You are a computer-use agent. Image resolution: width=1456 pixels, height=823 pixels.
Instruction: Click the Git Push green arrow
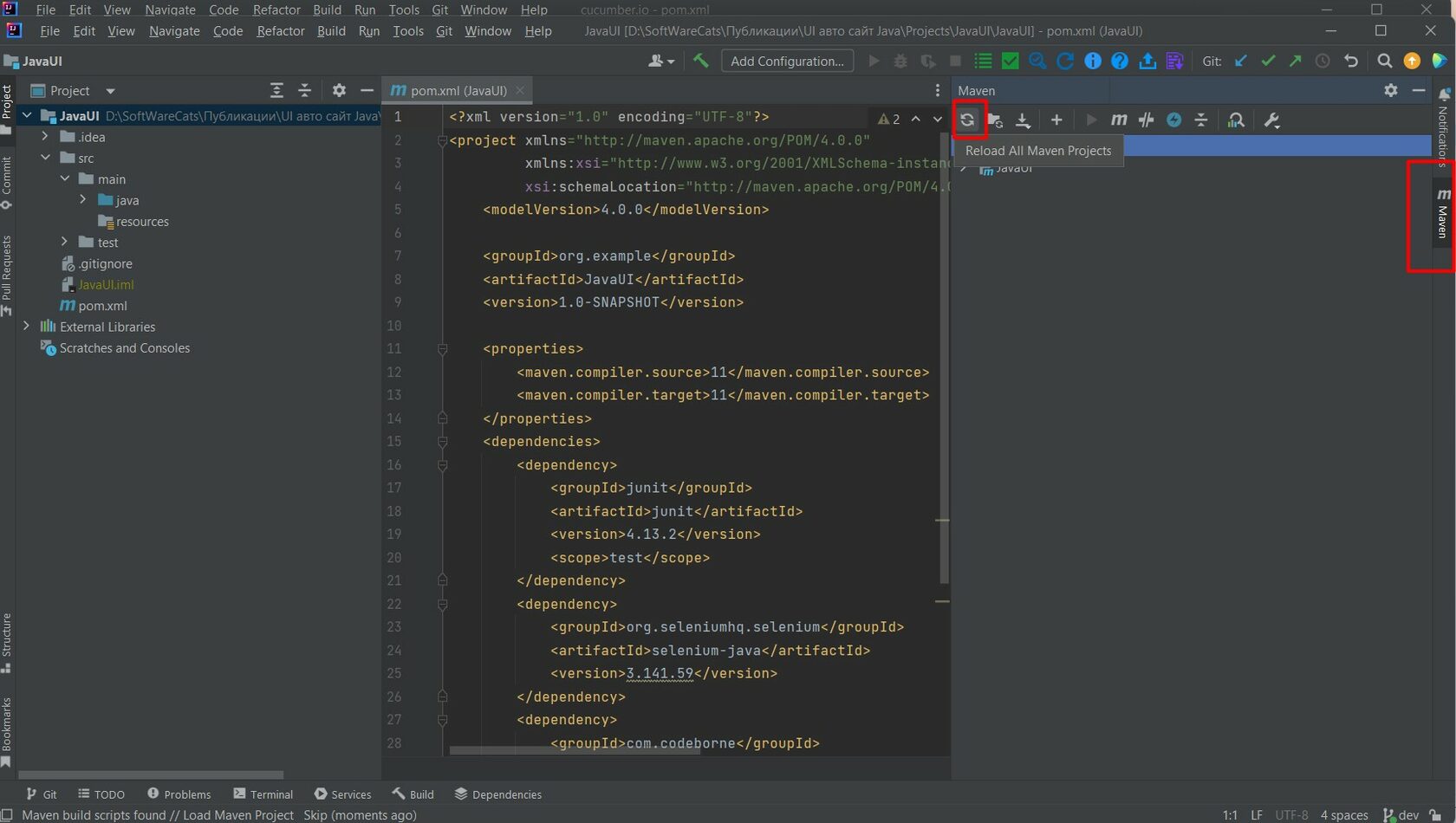[1295, 61]
